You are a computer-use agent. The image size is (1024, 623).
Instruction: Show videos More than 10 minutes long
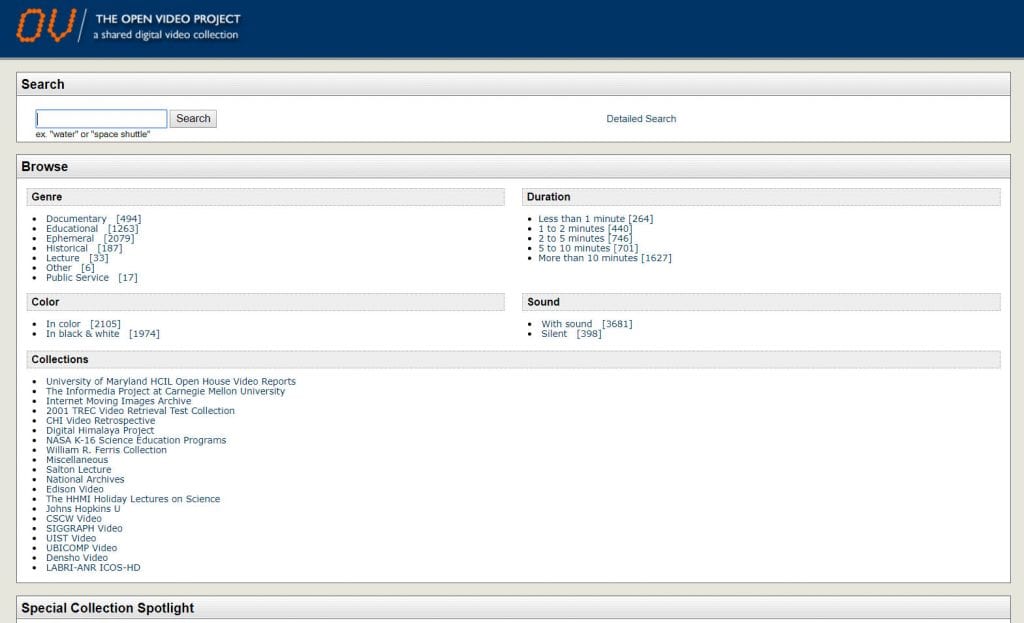coord(587,258)
